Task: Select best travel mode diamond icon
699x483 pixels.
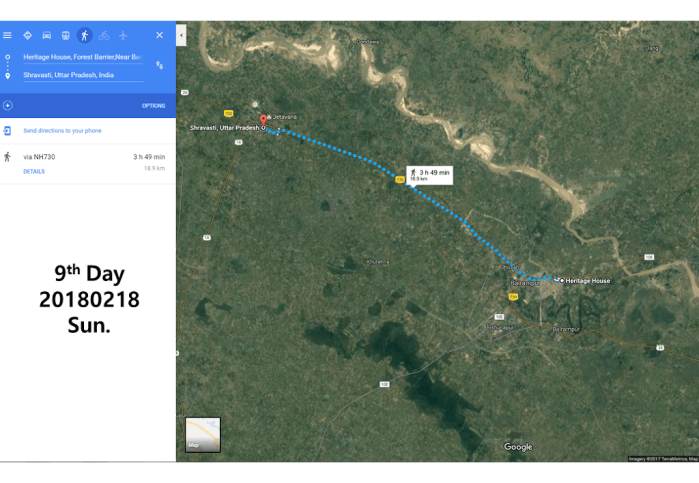Action: point(28,35)
